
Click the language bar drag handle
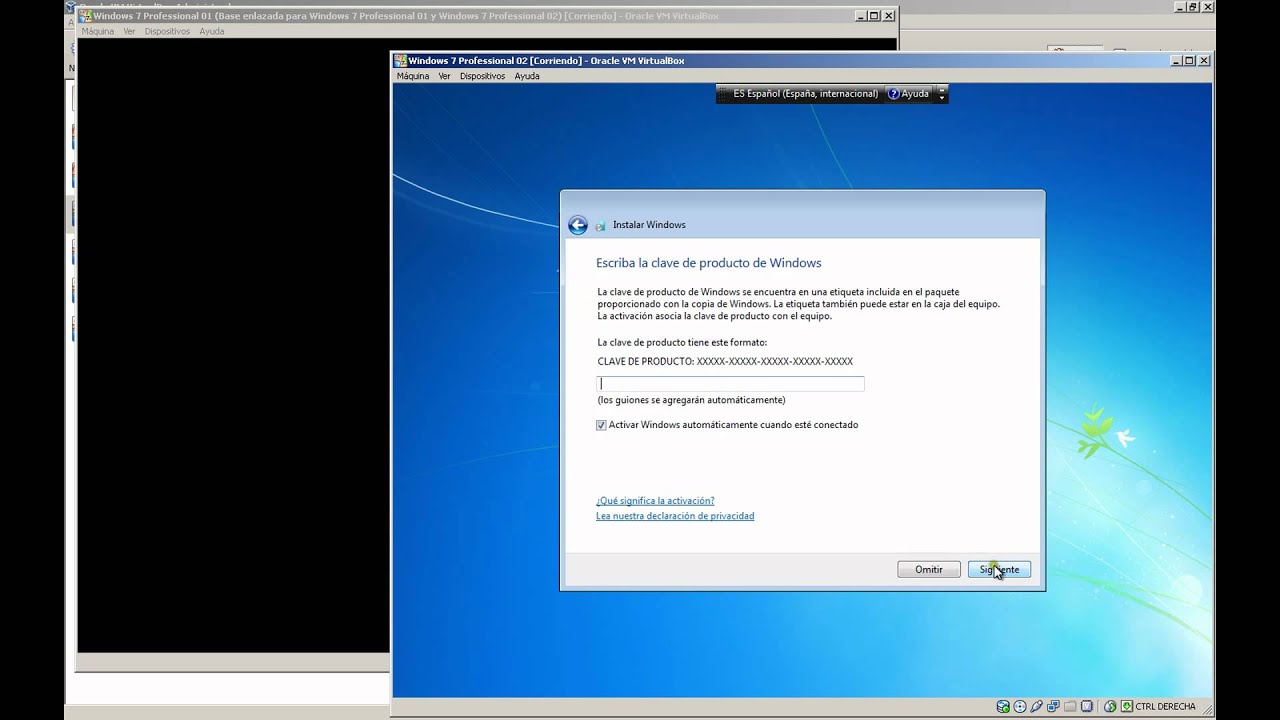pyautogui.click(x=722, y=94)
